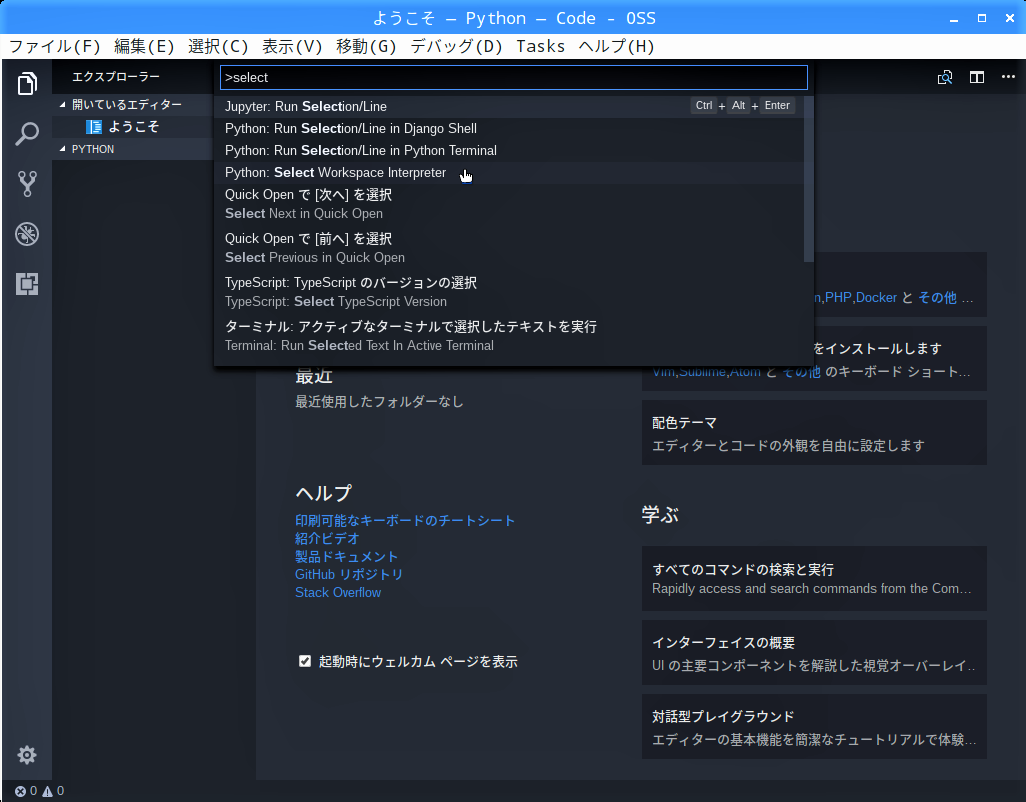
Task: Open the 紹介ビデオ link
Action: (x=327, y=538)
